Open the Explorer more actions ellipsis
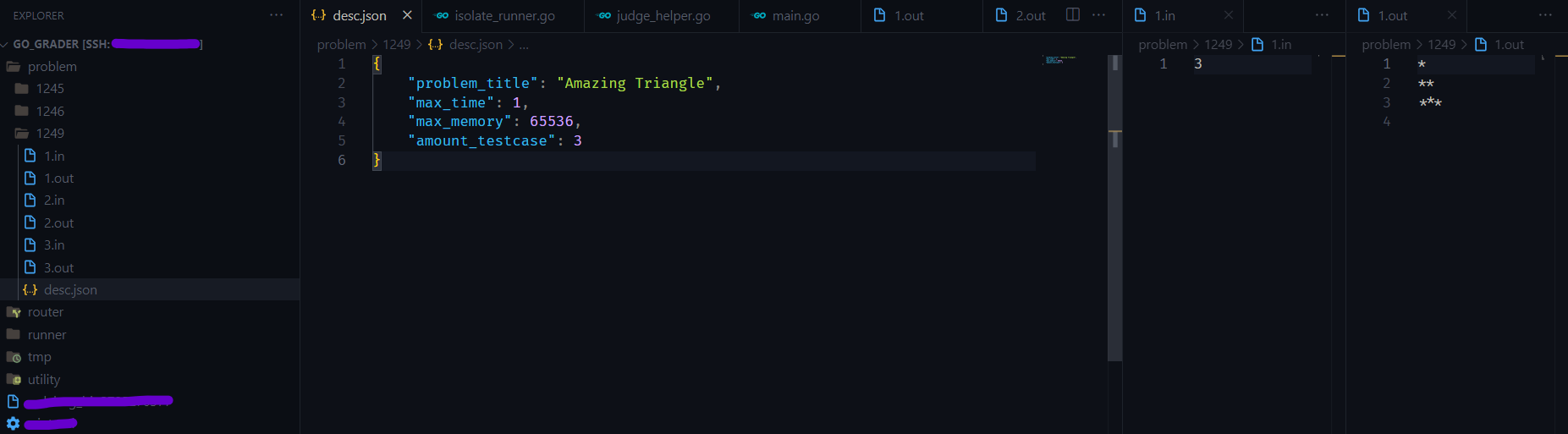This screenshot has width=1568, height=434. point(276,15)
